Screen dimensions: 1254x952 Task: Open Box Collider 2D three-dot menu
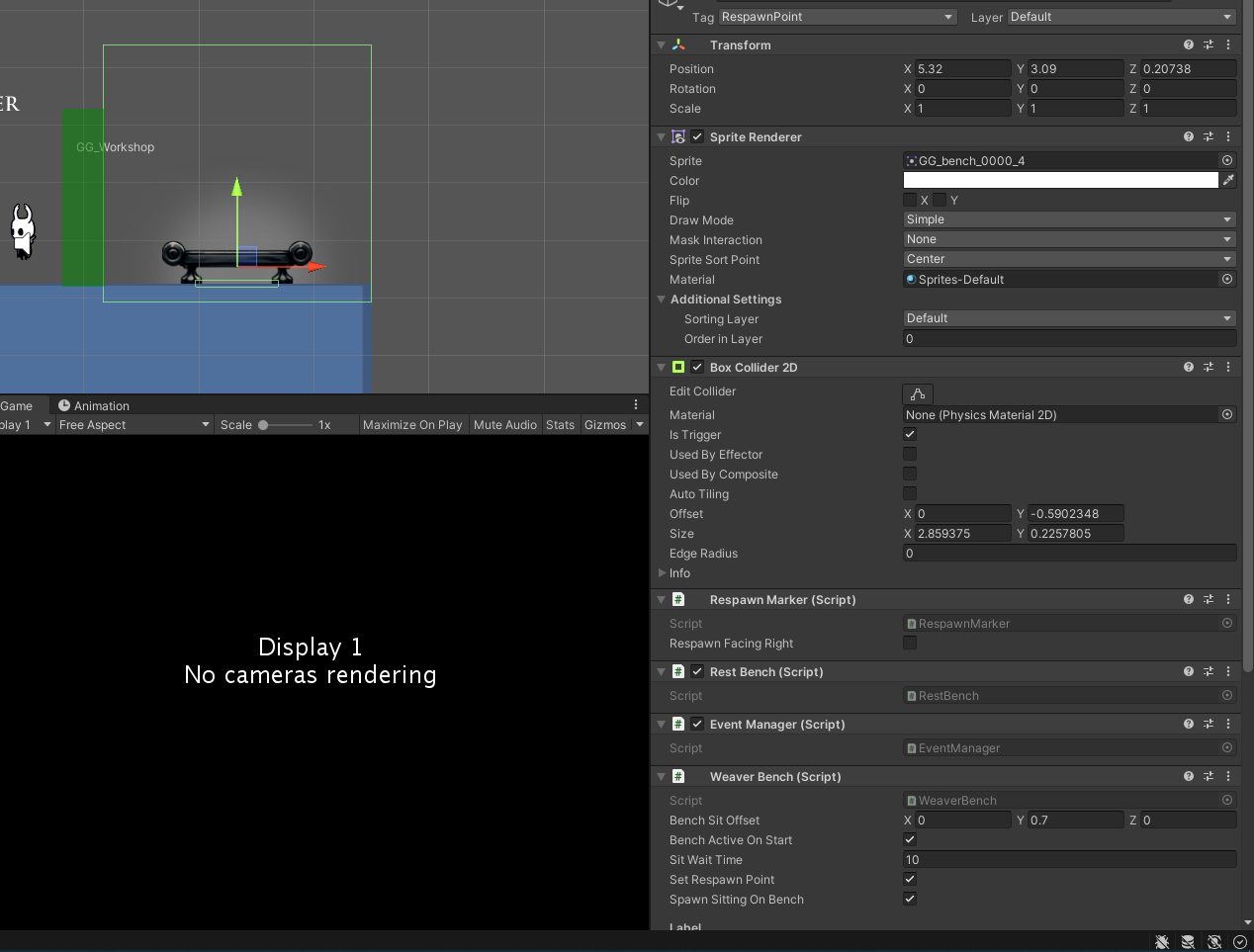coord(1227,367)
